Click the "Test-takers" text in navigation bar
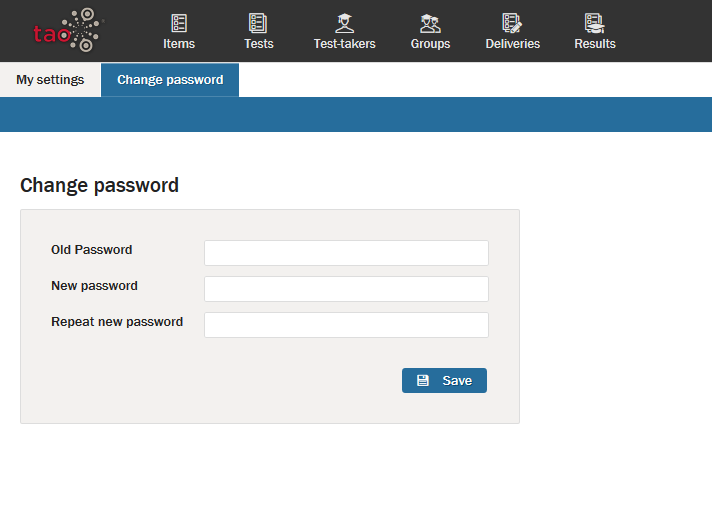 (344, 44)
